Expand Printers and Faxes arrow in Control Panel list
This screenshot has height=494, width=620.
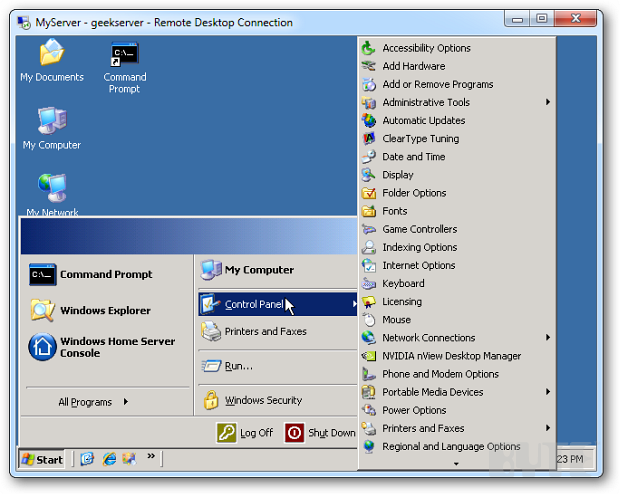548,428
